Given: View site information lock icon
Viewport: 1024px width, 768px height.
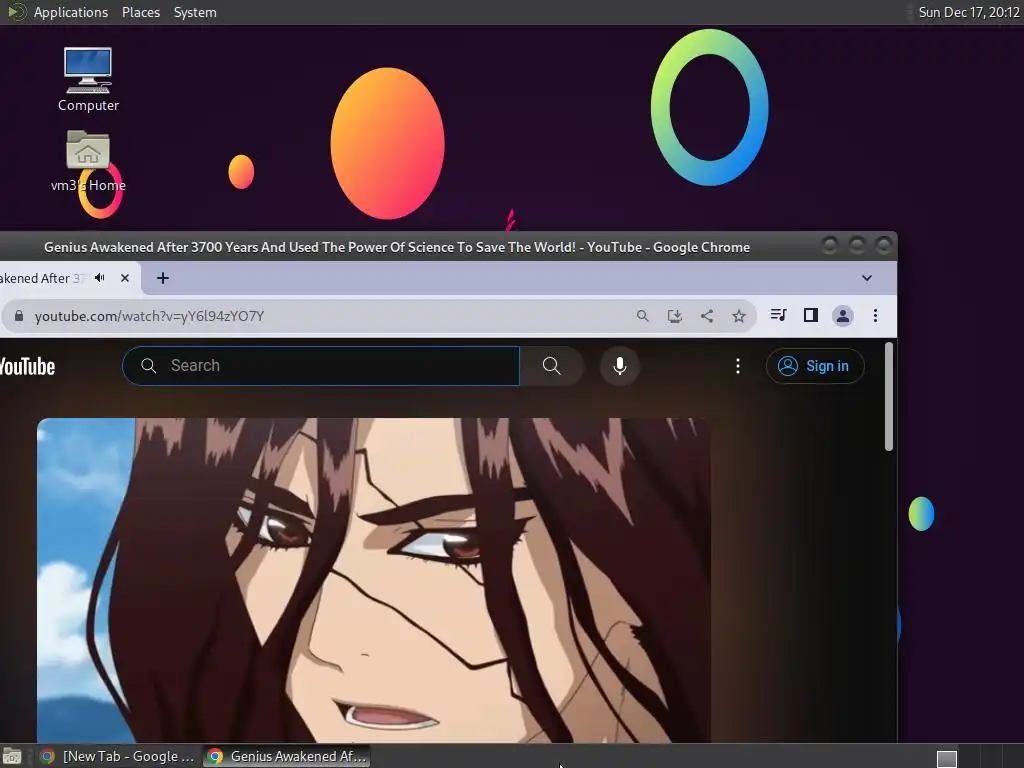Looking at the screenshot, I should [19, 316].
